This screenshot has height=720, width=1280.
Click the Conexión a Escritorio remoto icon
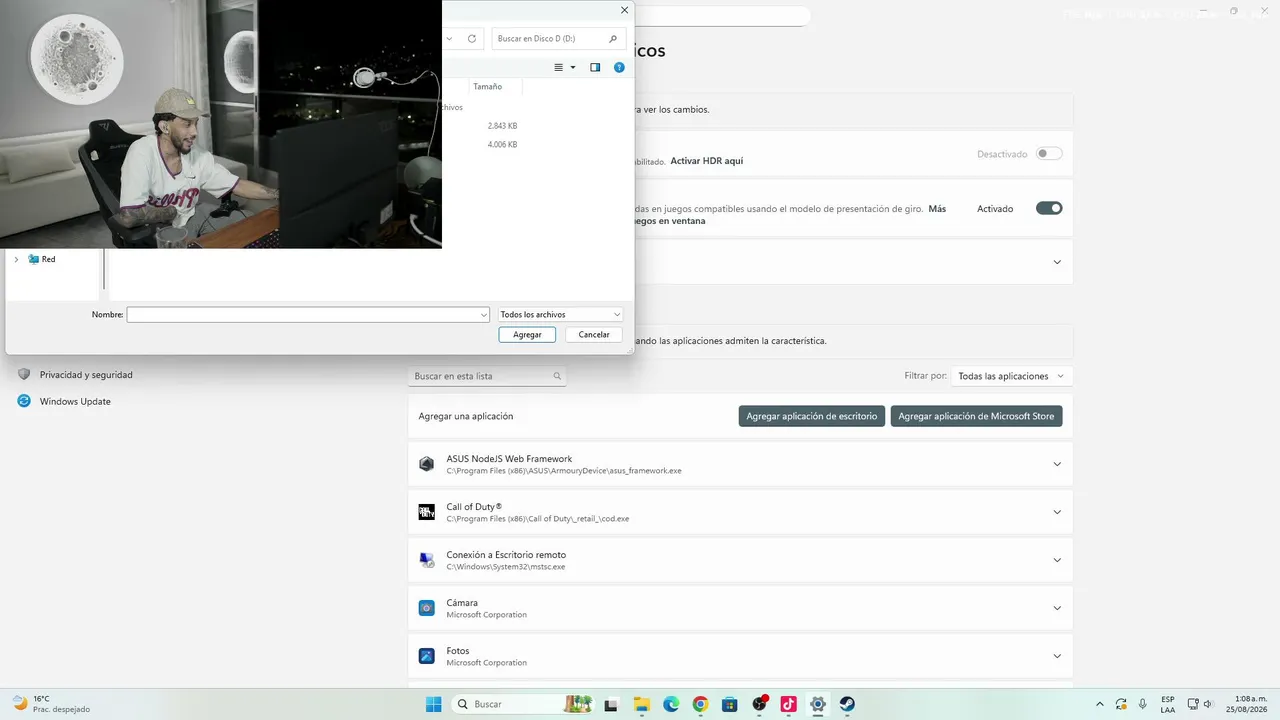click(x=426, y=560)
